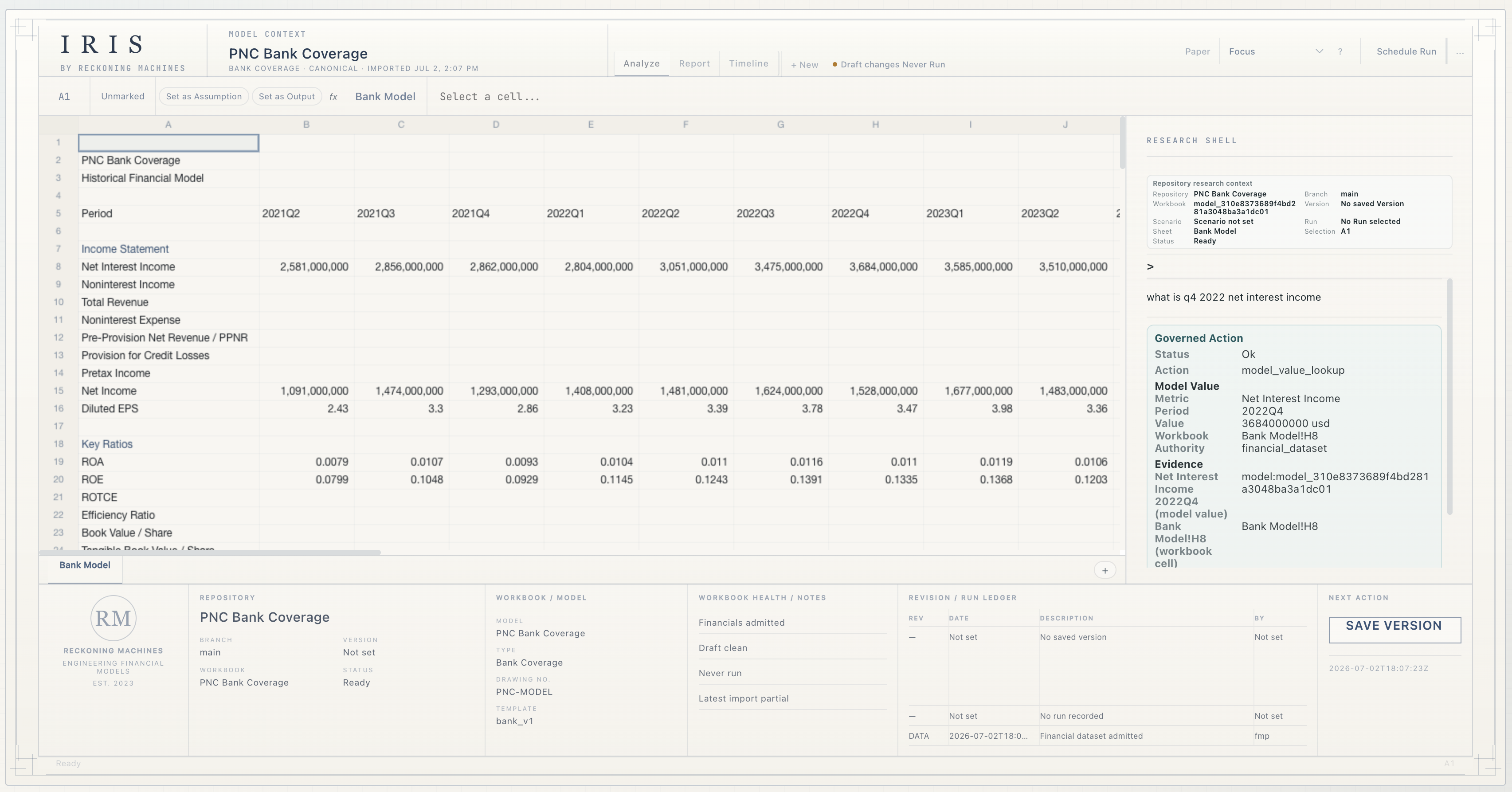Click the 0.0079 ROA cell

306,462
